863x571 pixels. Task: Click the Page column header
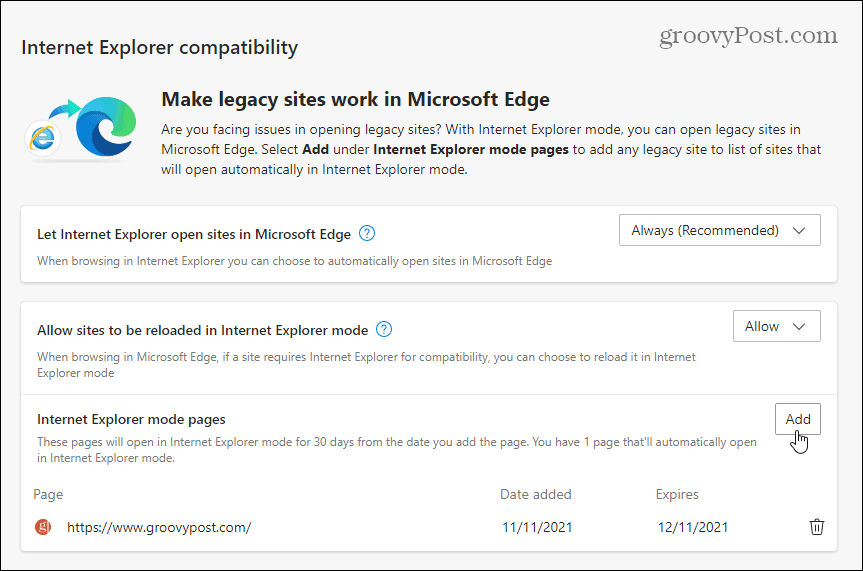coord(48,494)
